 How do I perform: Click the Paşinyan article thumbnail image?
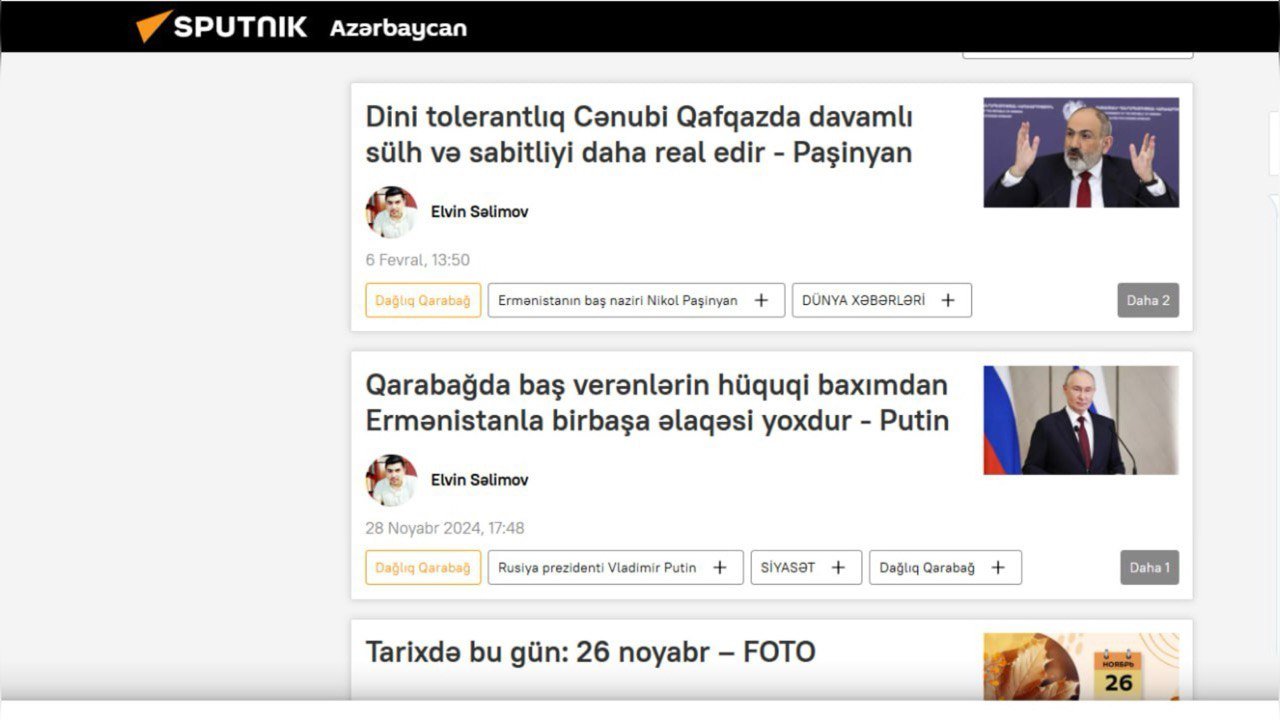pyautogui.click(x=1081, y=152)
